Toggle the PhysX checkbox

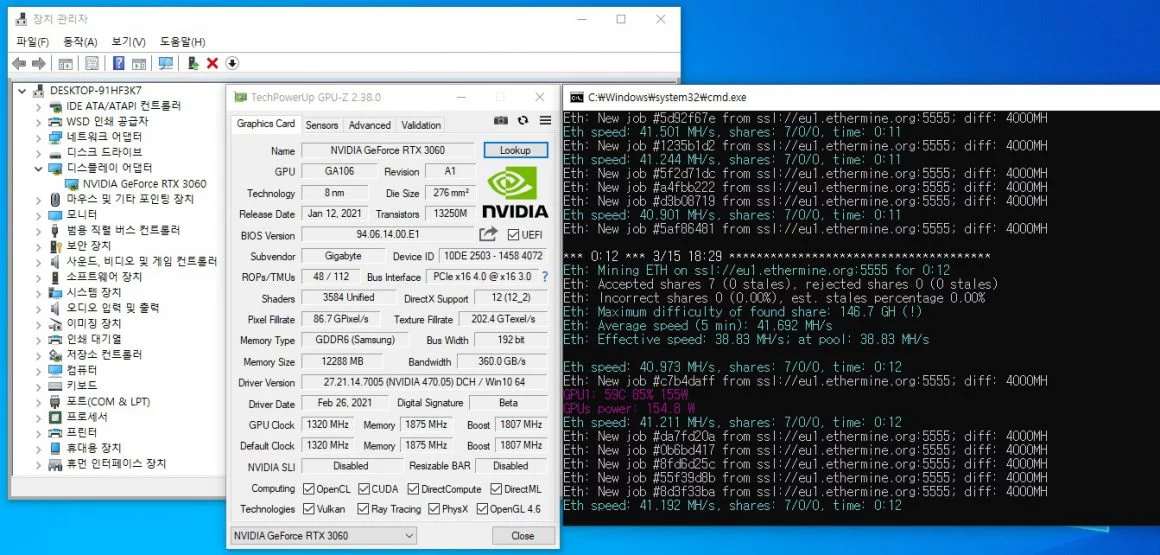coord(434,509)
